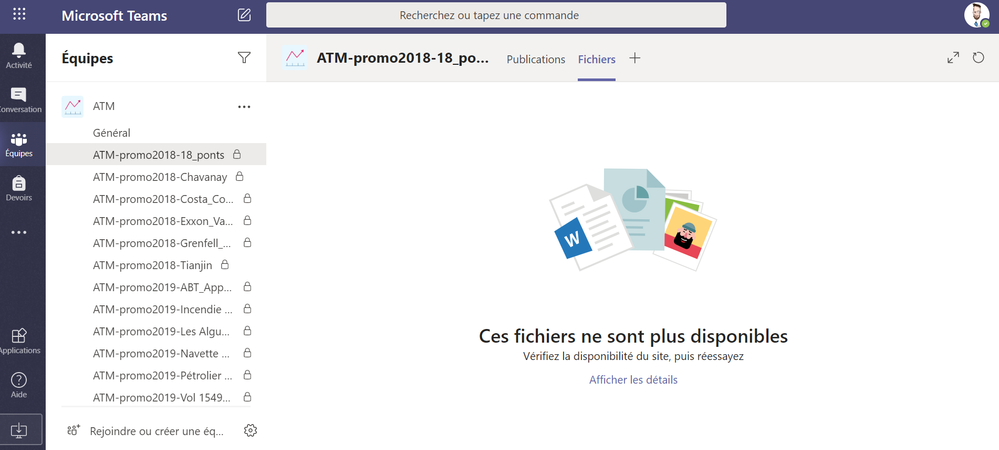The image size is (999, 450).
Task: Open Activité in the left rail
Action: click(x=19, y=56)
